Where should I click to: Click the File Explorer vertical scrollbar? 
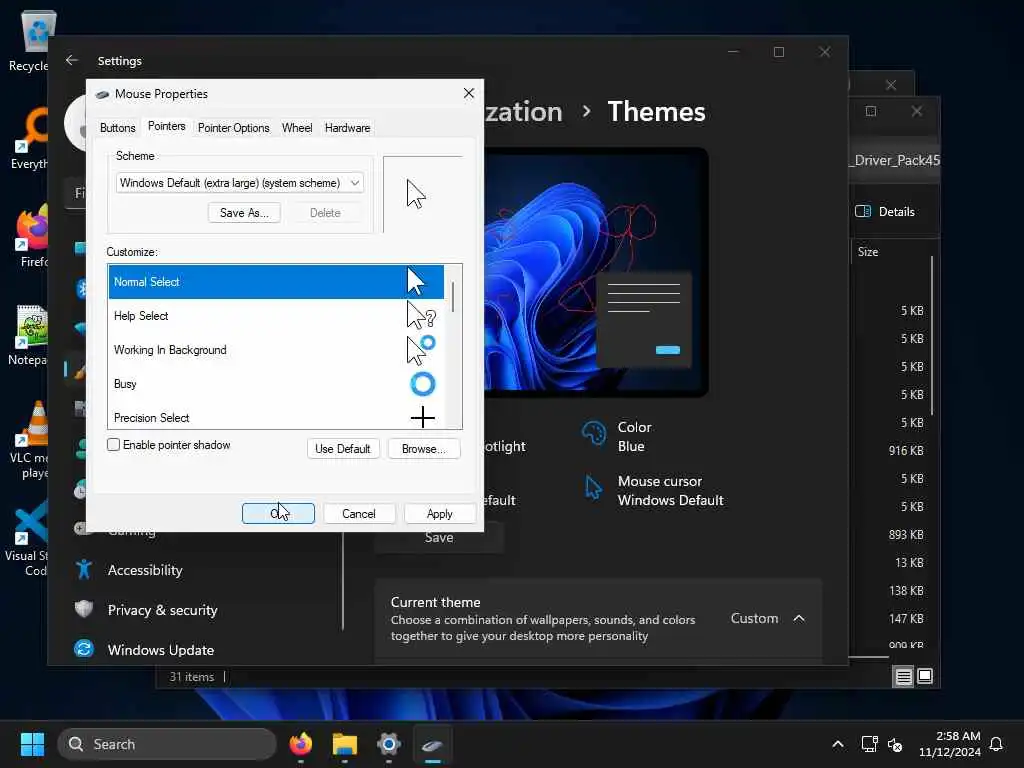pyautogui.click(x=932, y=335)
